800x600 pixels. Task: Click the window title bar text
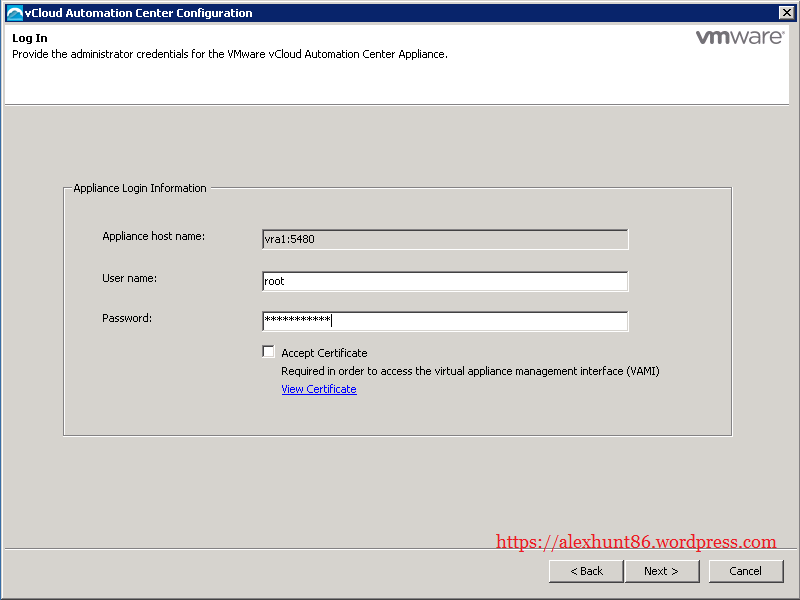click(x=138, y=13)
